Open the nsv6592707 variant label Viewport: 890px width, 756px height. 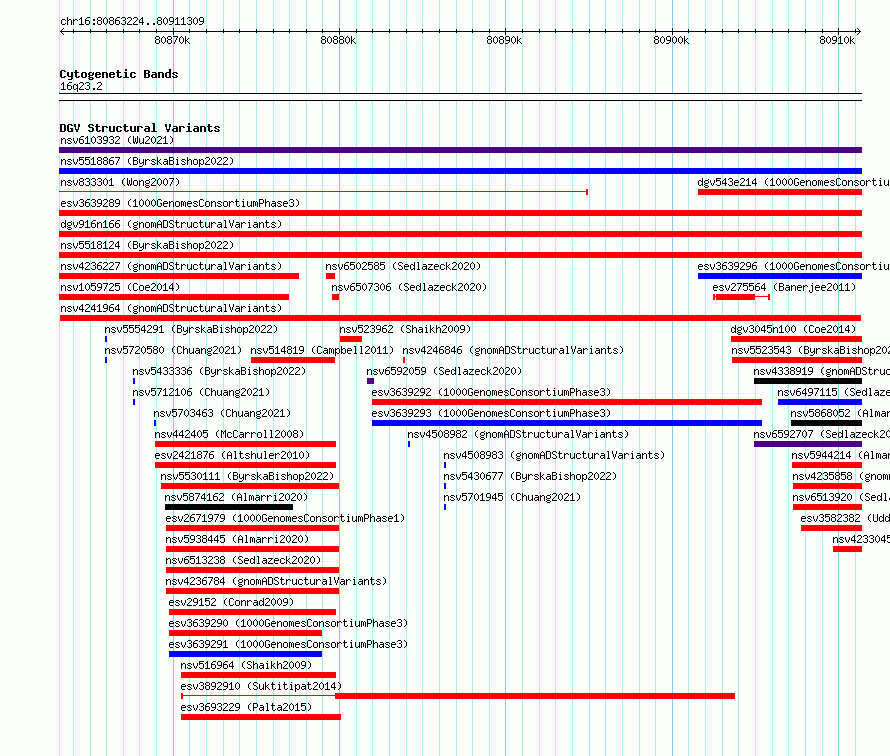click(821, 434)
